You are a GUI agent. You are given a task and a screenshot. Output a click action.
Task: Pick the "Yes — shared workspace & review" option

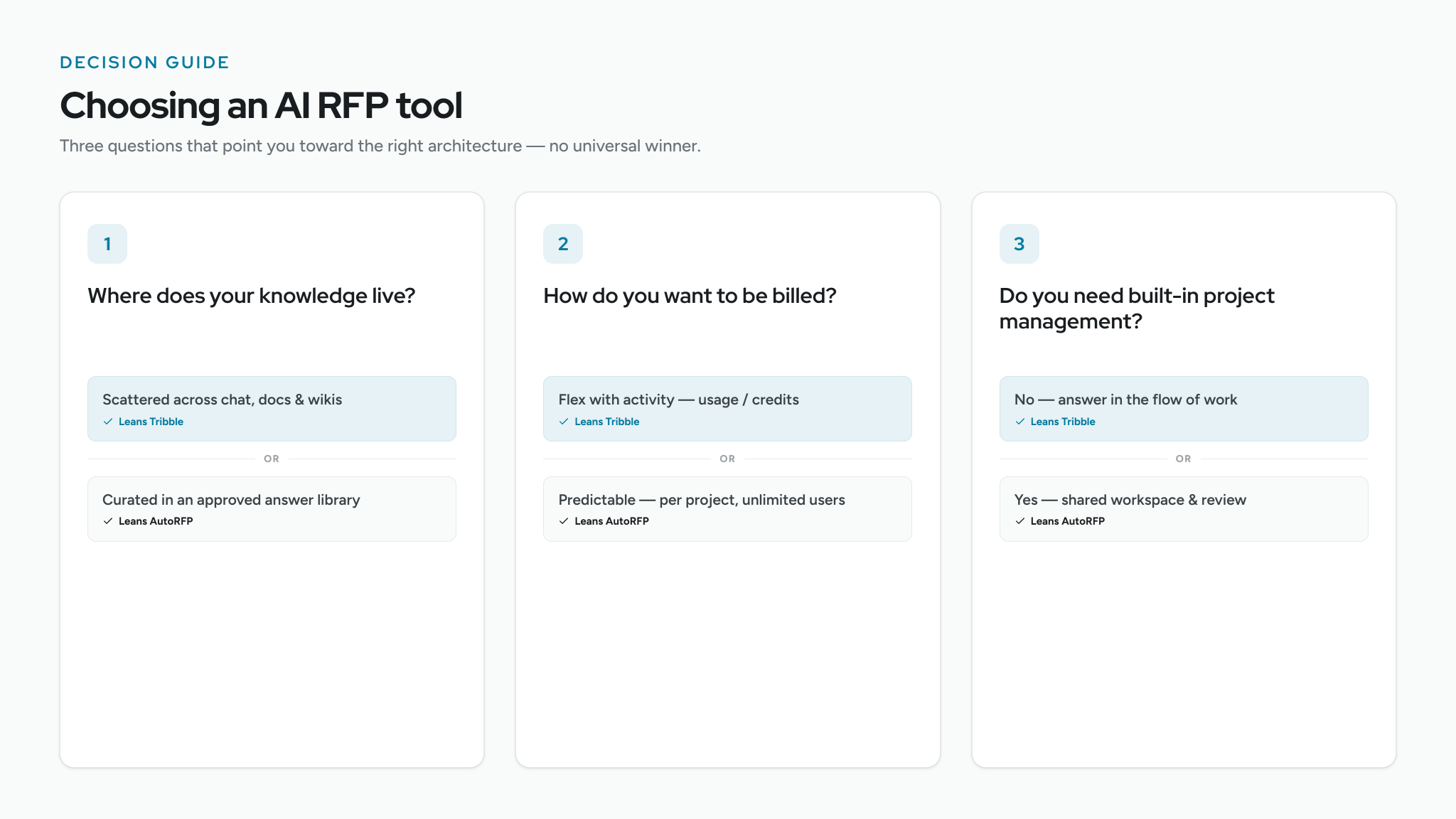(x=1184, y=509)
